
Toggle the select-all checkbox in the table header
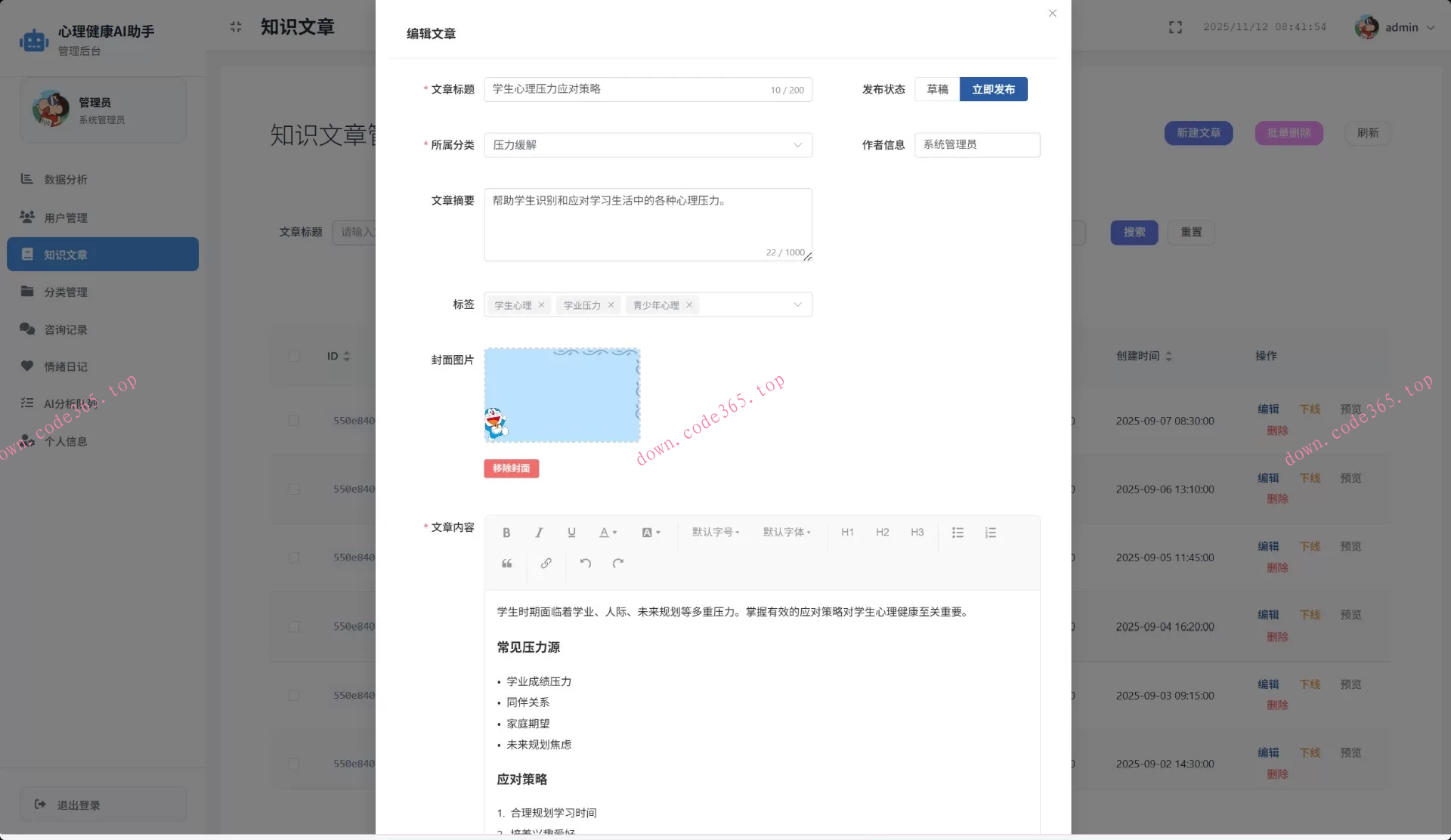click(x=294, y=356)
